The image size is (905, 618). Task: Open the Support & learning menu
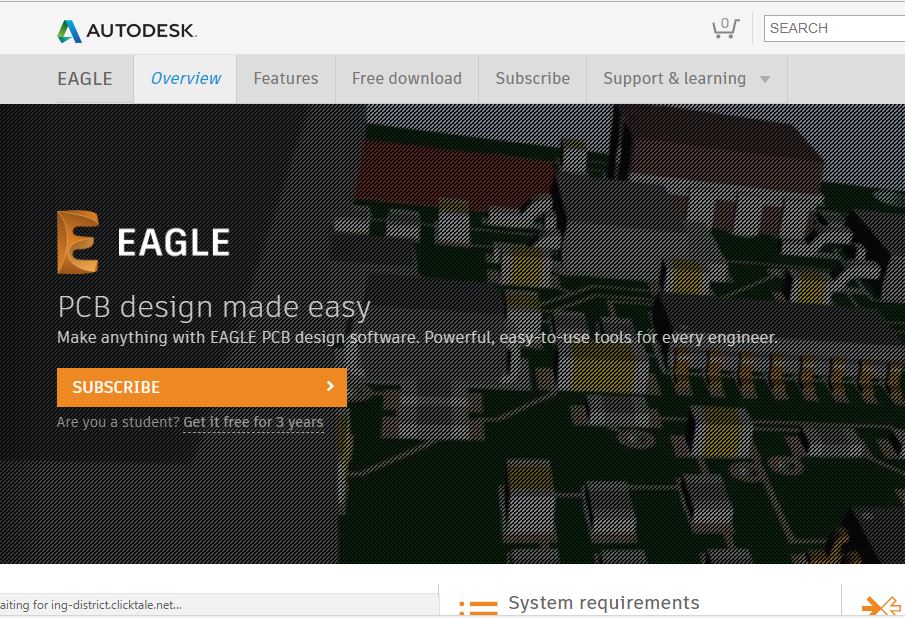pos(687,78)
